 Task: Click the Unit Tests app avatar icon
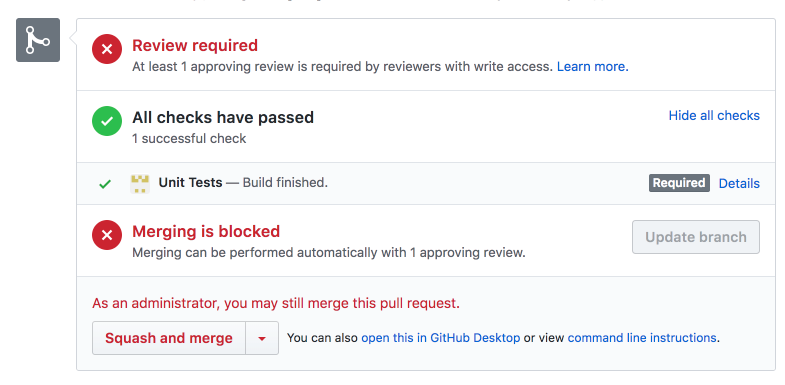140,184
